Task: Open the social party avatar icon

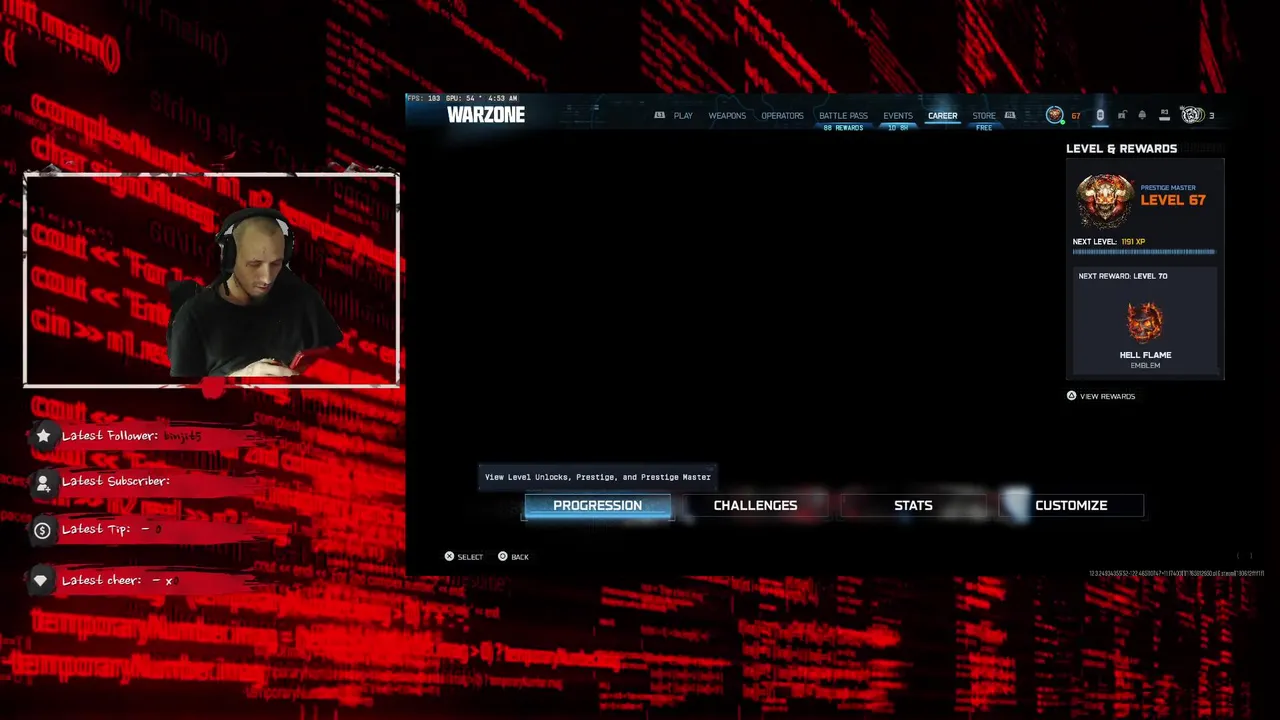Action: click(1191, 115)
